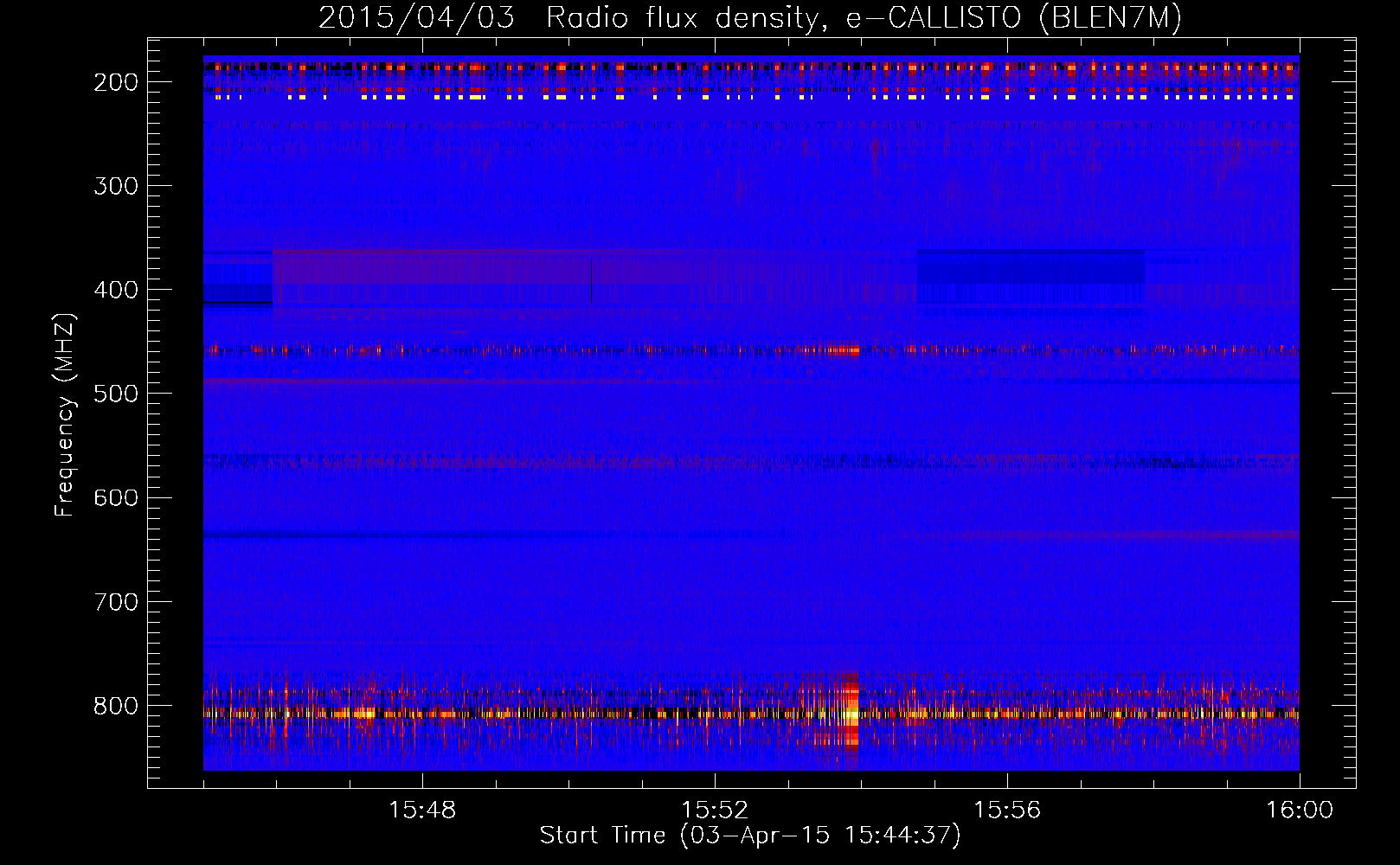Click the 600 frequency tick label

(116, 497)
